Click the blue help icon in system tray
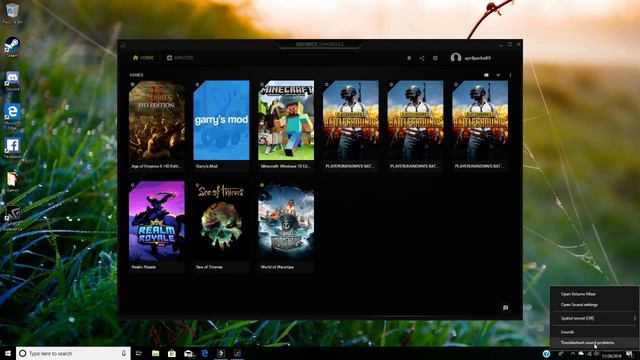The image size is (640, 360). pos(546,353)
